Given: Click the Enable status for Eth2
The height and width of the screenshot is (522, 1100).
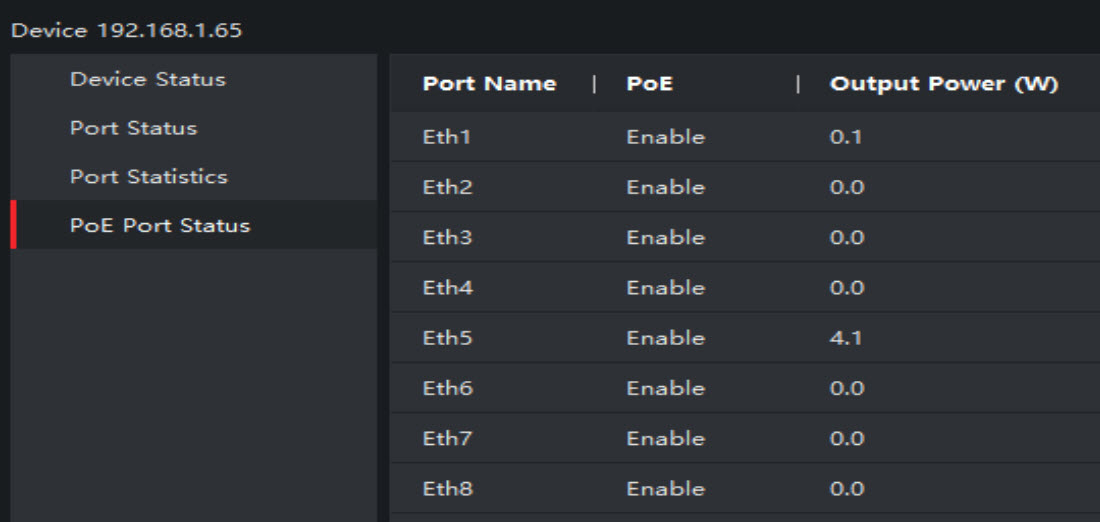Looking at the screenshot, I should [665, 187].
